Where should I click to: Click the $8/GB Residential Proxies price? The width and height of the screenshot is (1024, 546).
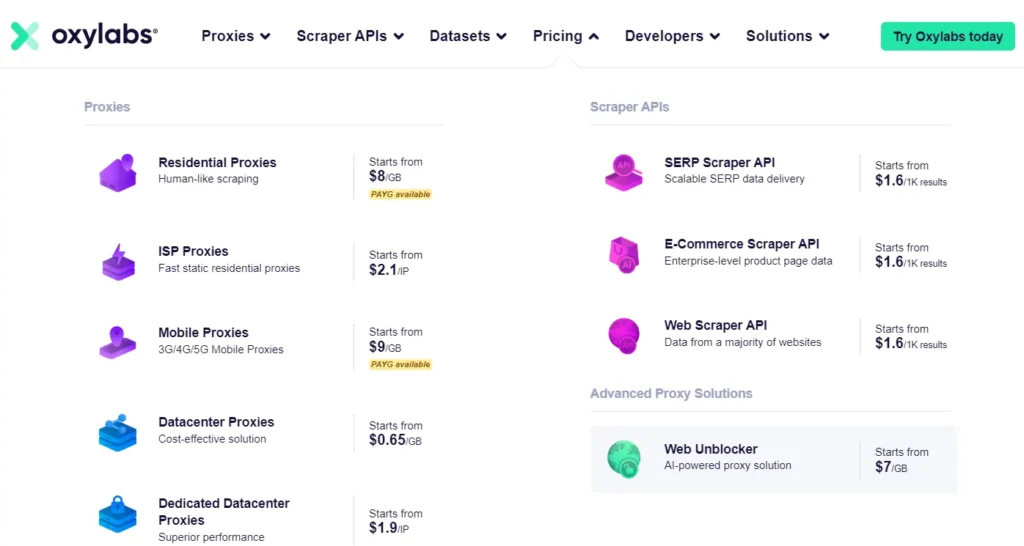coord(385,176)
